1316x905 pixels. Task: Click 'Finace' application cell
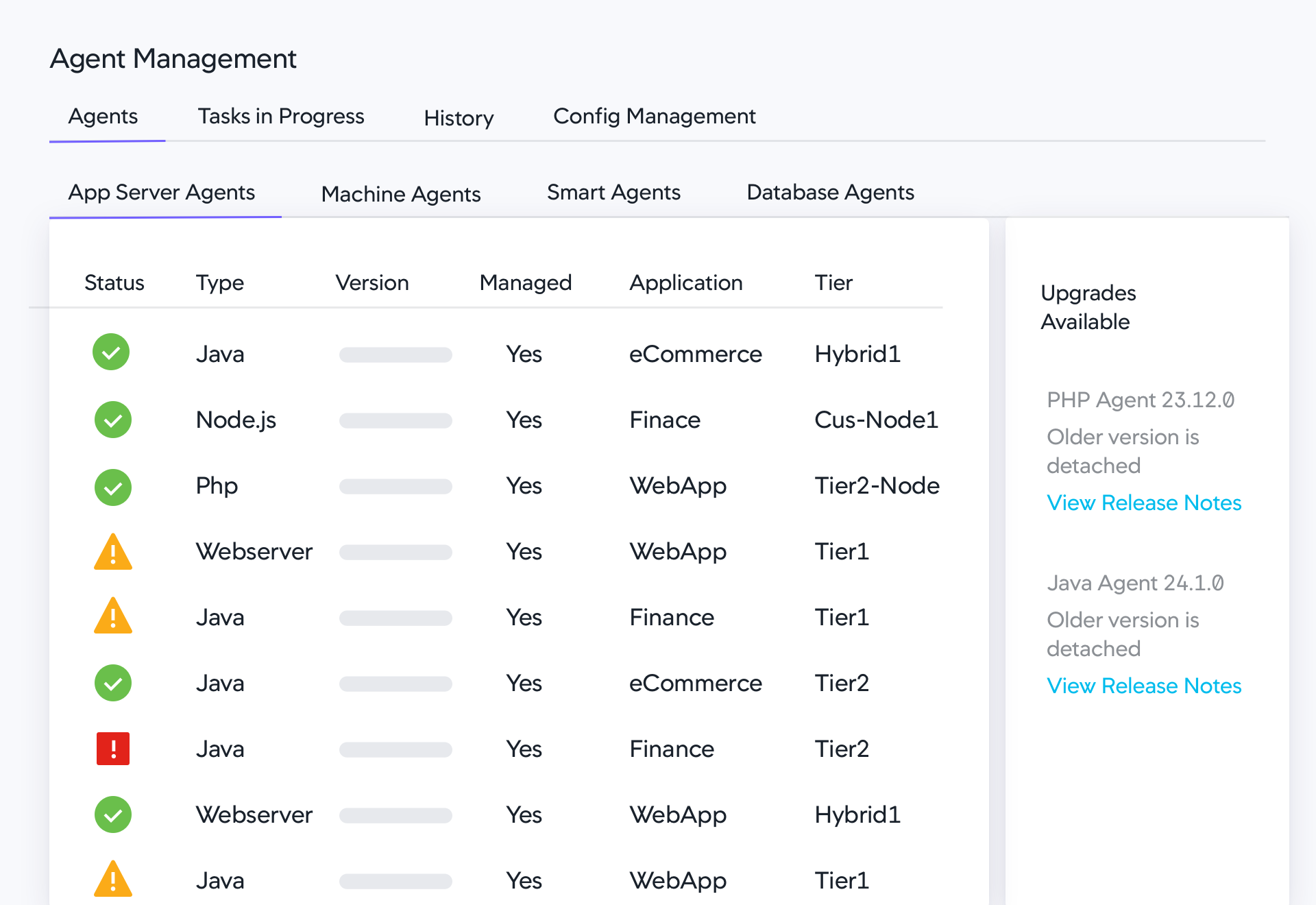[x=665, y=420]
